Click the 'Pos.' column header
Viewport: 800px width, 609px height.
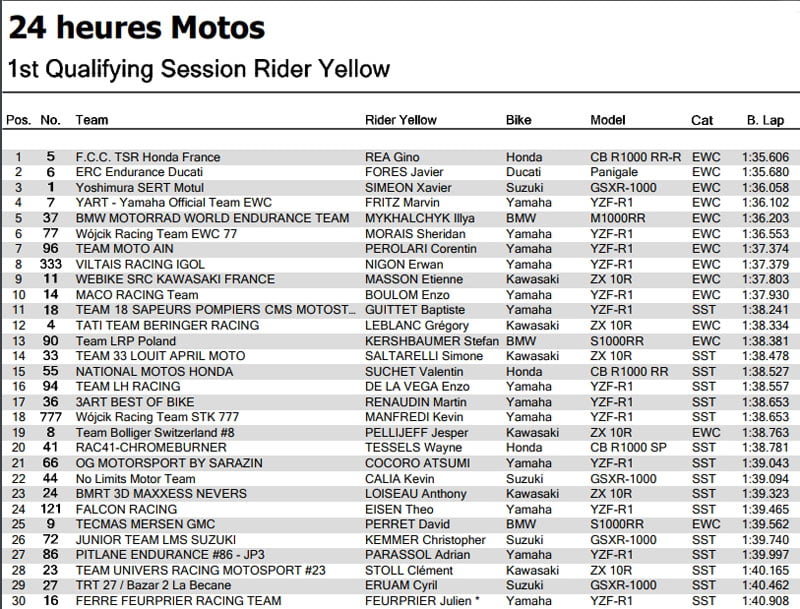click(19, 120)
